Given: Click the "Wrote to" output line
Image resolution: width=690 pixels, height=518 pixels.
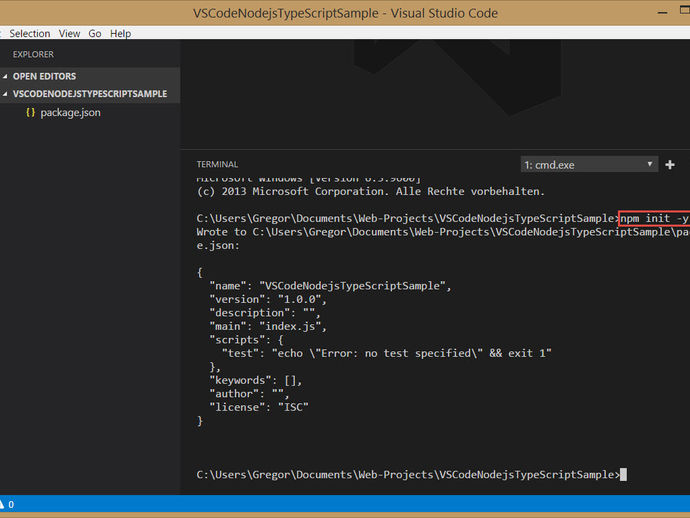Looking at the screenshot, I should (x=443, y=232).
